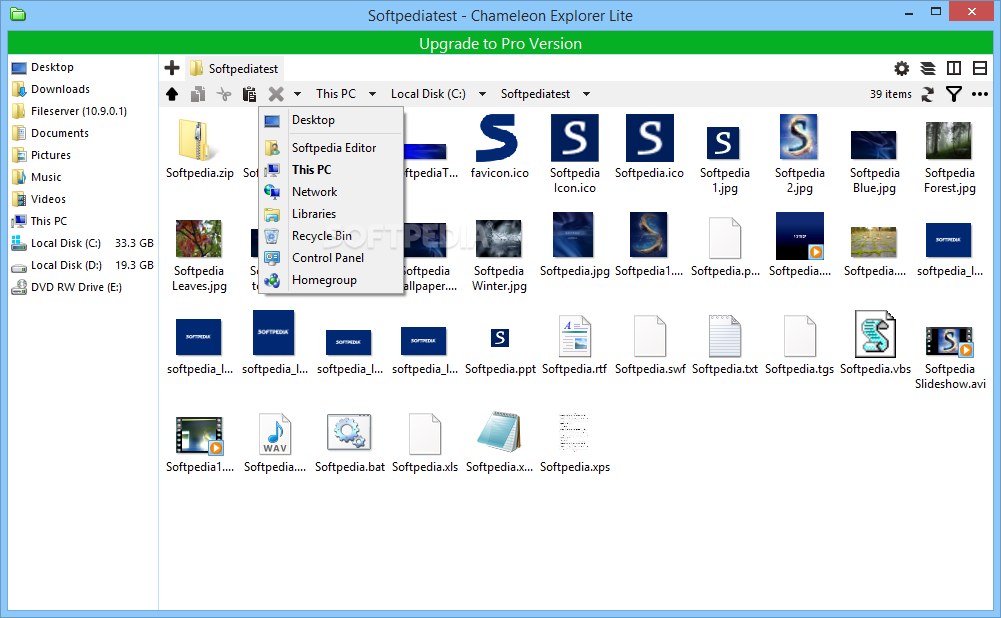The width and height of the screenshot is (1001, 618).
Task: Click the copy files toolbar icon
Action: 198,94
